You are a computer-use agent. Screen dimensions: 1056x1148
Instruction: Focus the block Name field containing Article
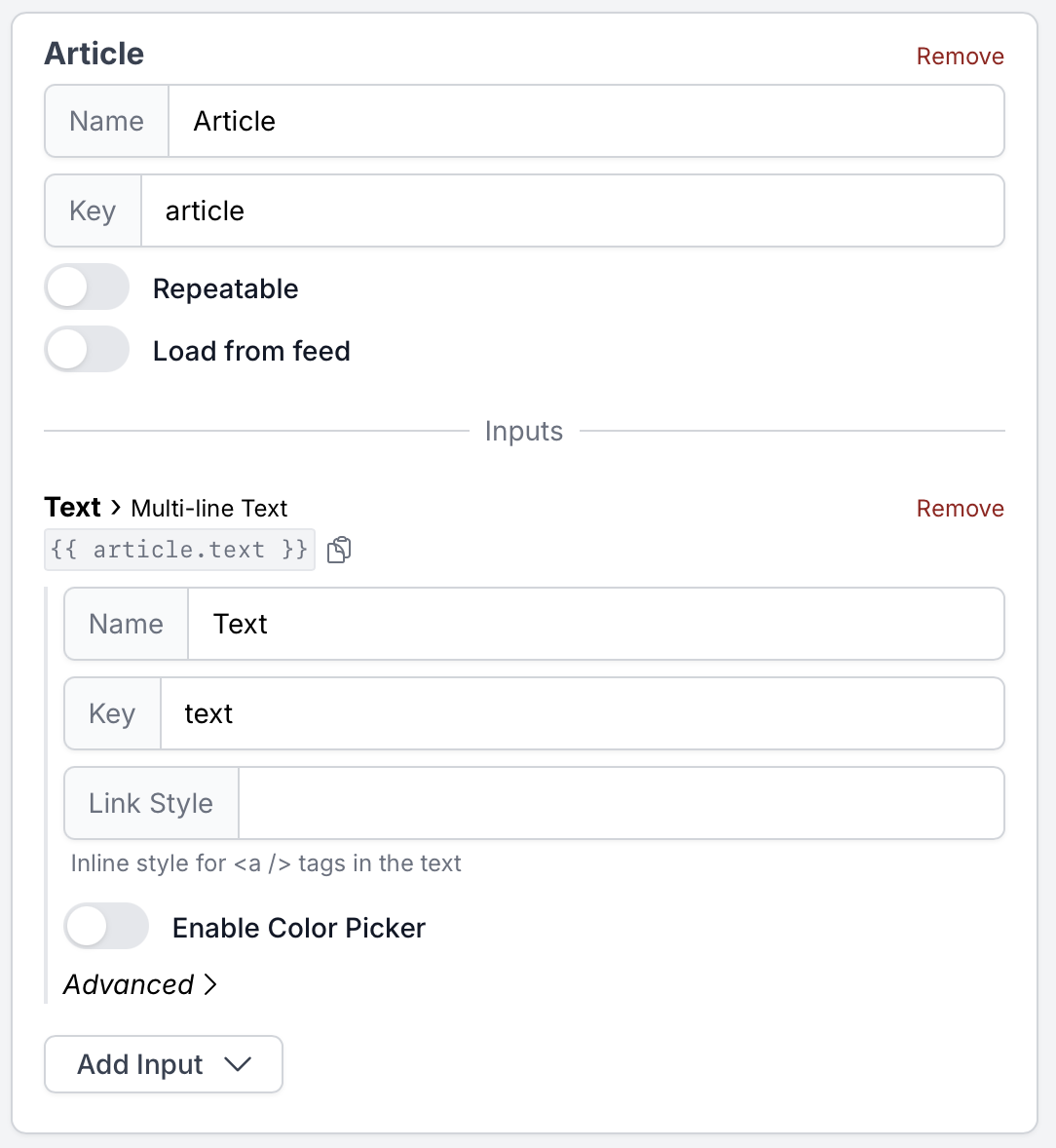tap(585, 121)
